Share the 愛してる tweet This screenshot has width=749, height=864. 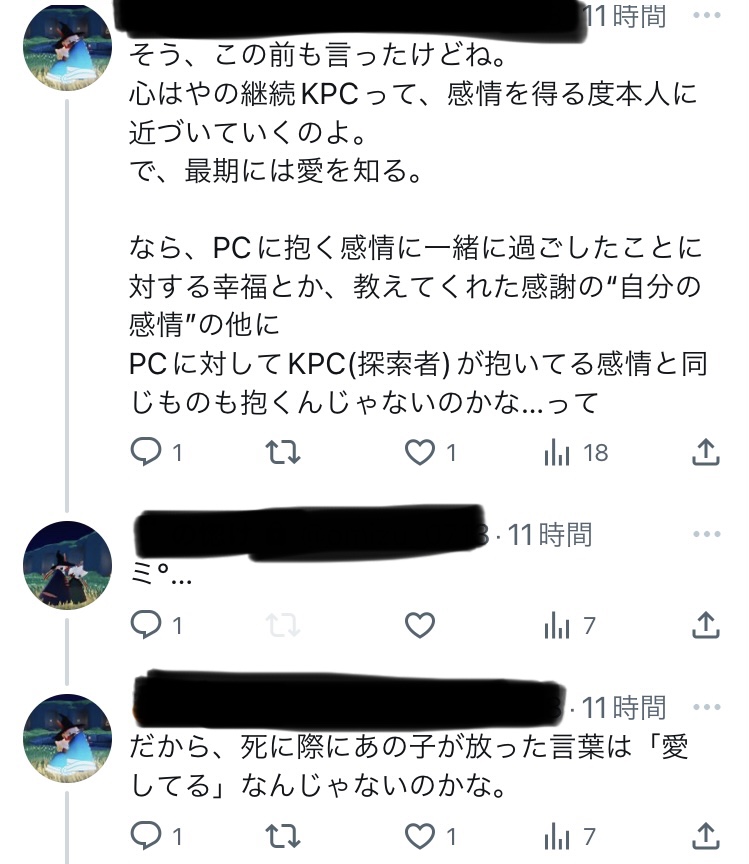706,834
